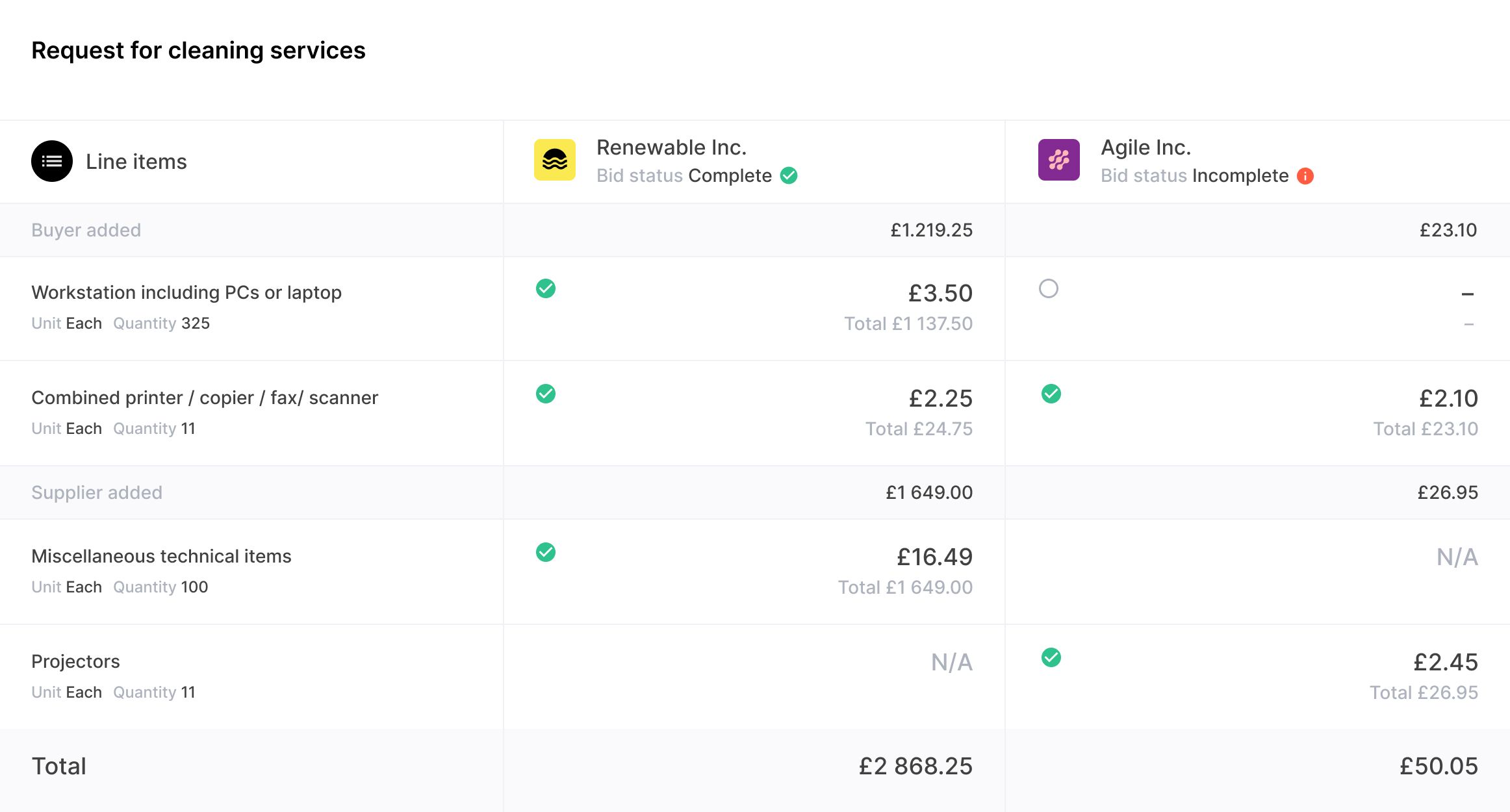Image resolution: width=1510 pixels, height=812 pixels.
Task: Select the Buyer added section header
Action: [x=86, y=230]
